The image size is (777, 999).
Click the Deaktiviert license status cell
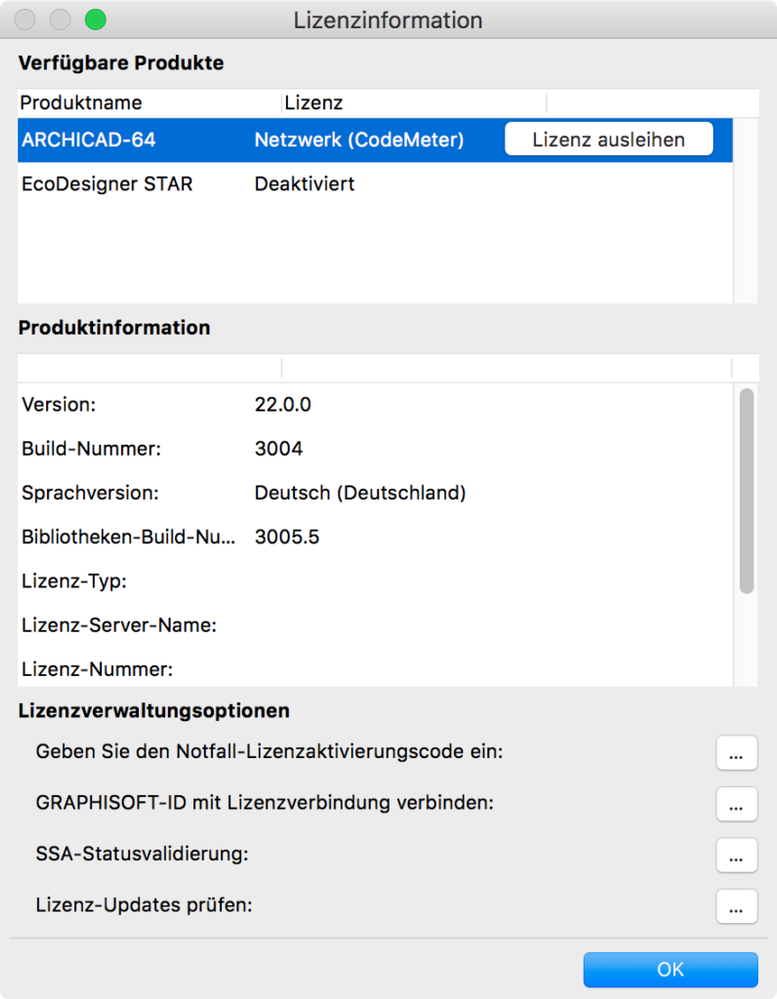(x=305, y=184)
